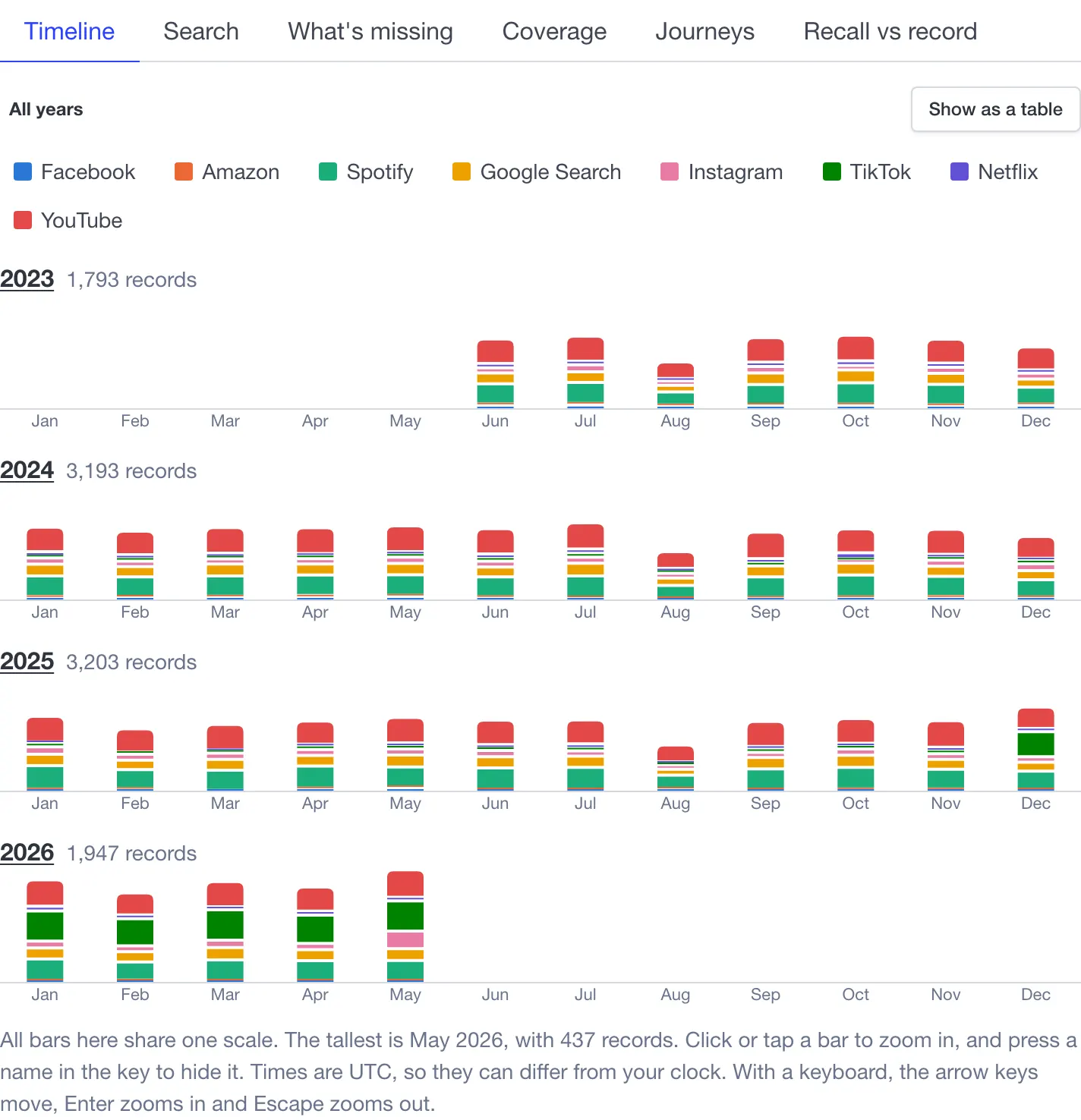Select the April 2026 bar
Viewport: 1081px width, 1120px height.
tap(315, 936)
